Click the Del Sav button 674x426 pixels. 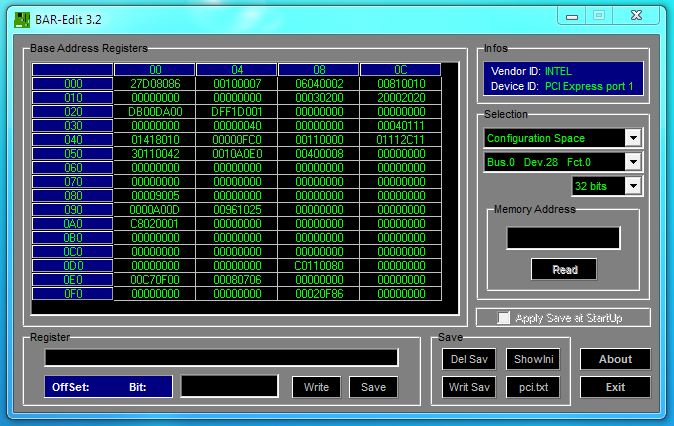(x=469, y=359)
